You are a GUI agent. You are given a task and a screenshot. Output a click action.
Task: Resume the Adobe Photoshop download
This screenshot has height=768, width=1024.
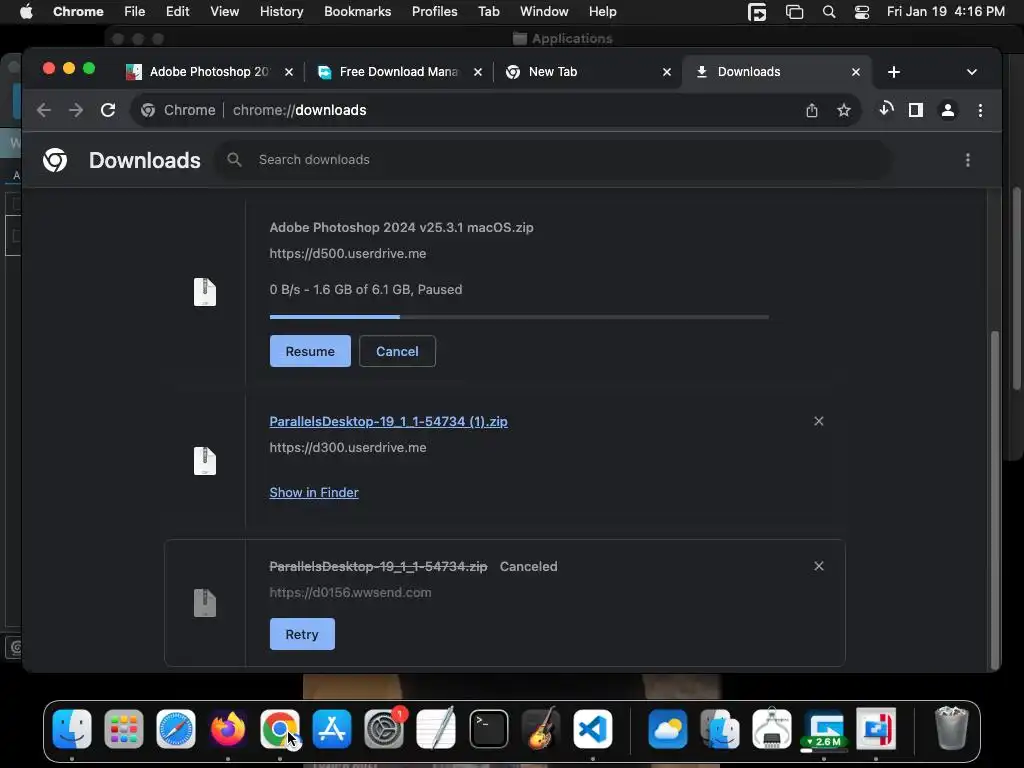310,351
